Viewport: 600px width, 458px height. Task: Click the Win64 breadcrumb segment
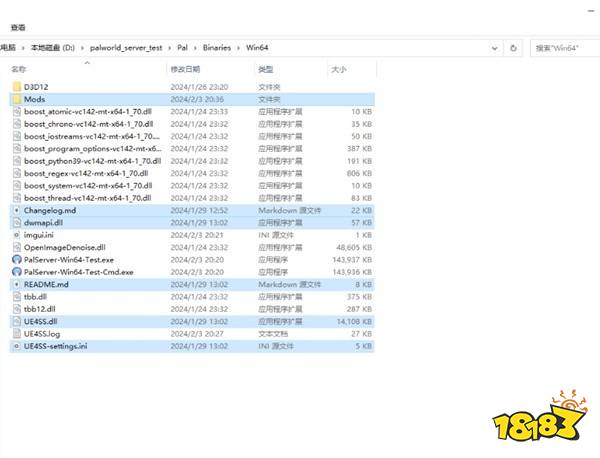tap(257, 48)
